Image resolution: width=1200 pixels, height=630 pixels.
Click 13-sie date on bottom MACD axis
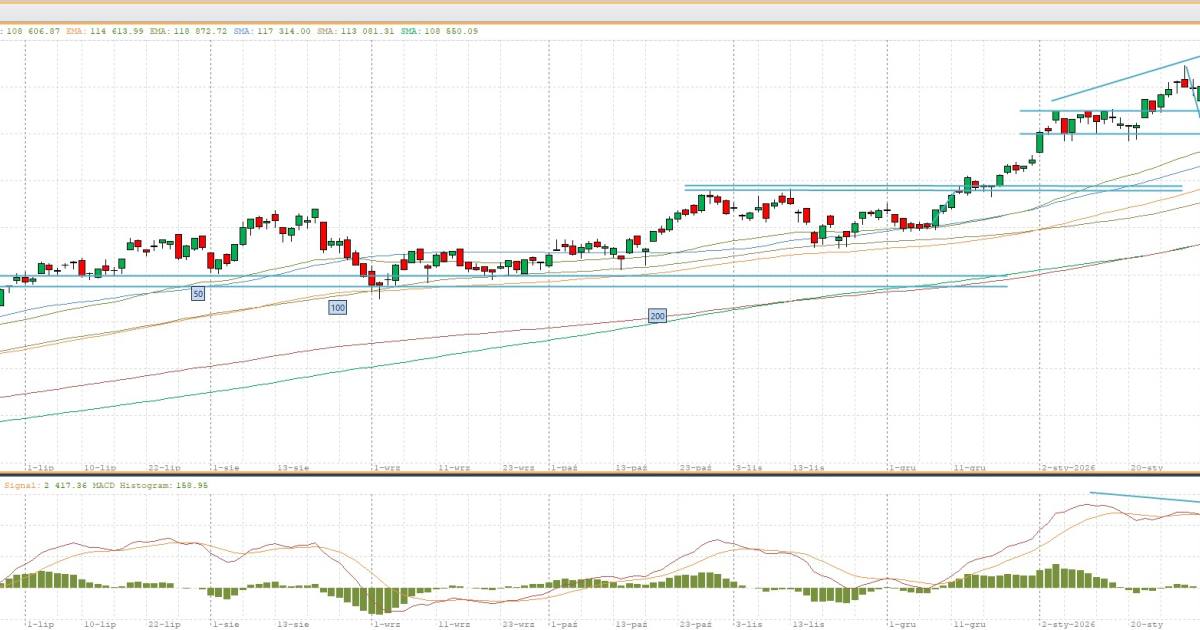tap(292, 623)
